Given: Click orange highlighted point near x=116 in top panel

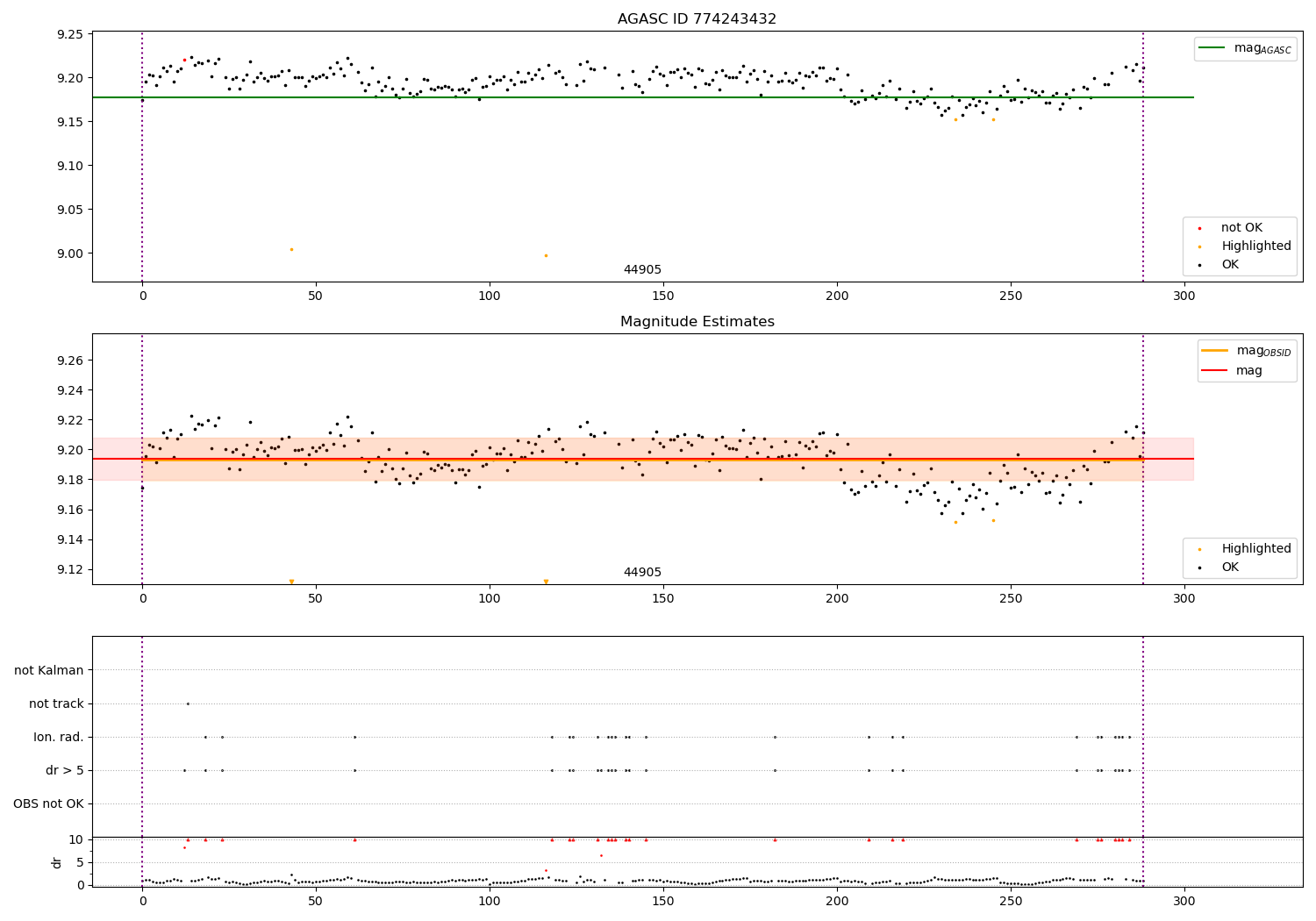Looking at the screenshot, I should tap(546, 255).
